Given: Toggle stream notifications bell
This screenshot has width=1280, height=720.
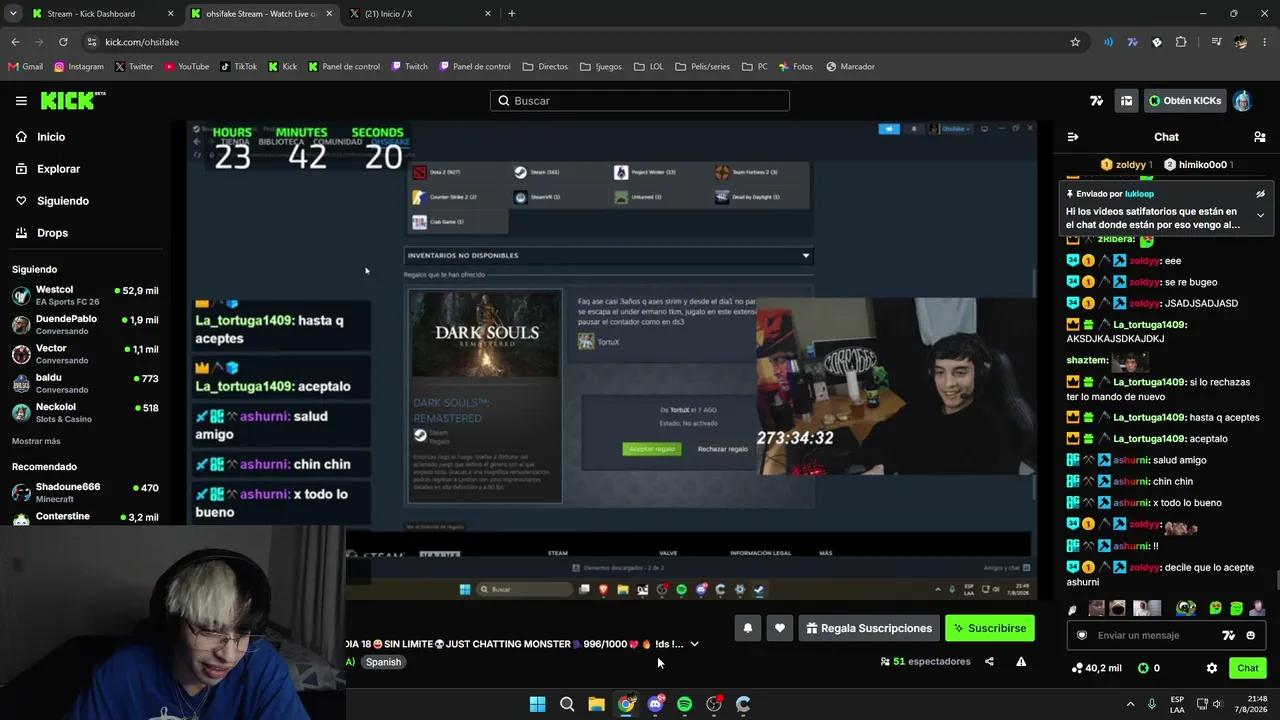Looking at the screenshot, I should 747,628.
